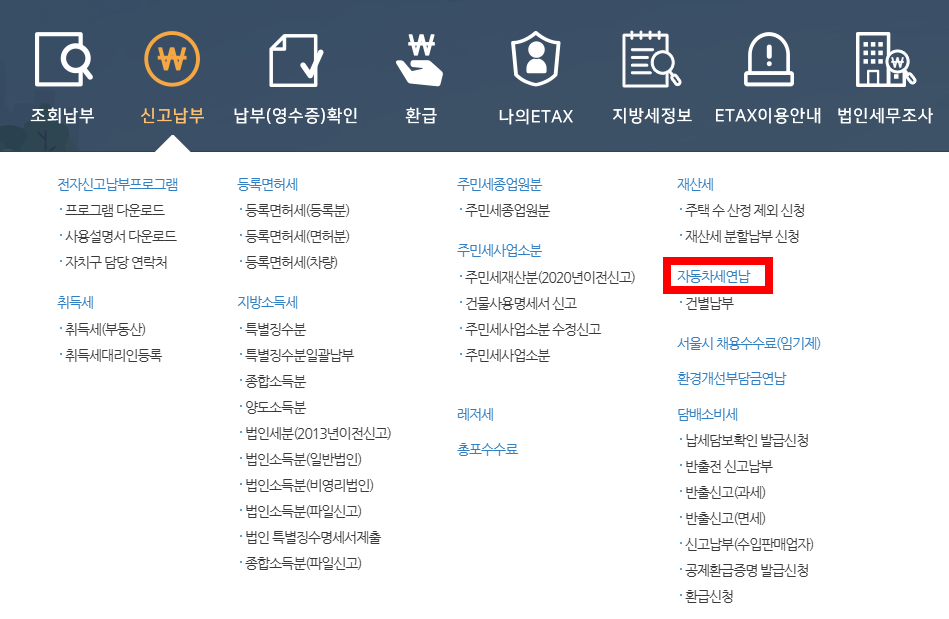This screenshot has height=619, width=949.
Task: Select 특별징수분 link
Action: pos(275,329)
